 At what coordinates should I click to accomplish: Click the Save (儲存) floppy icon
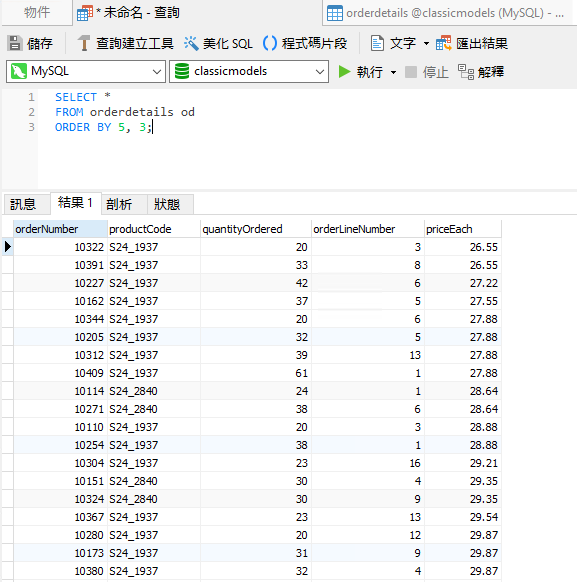(x=15, y=43)
